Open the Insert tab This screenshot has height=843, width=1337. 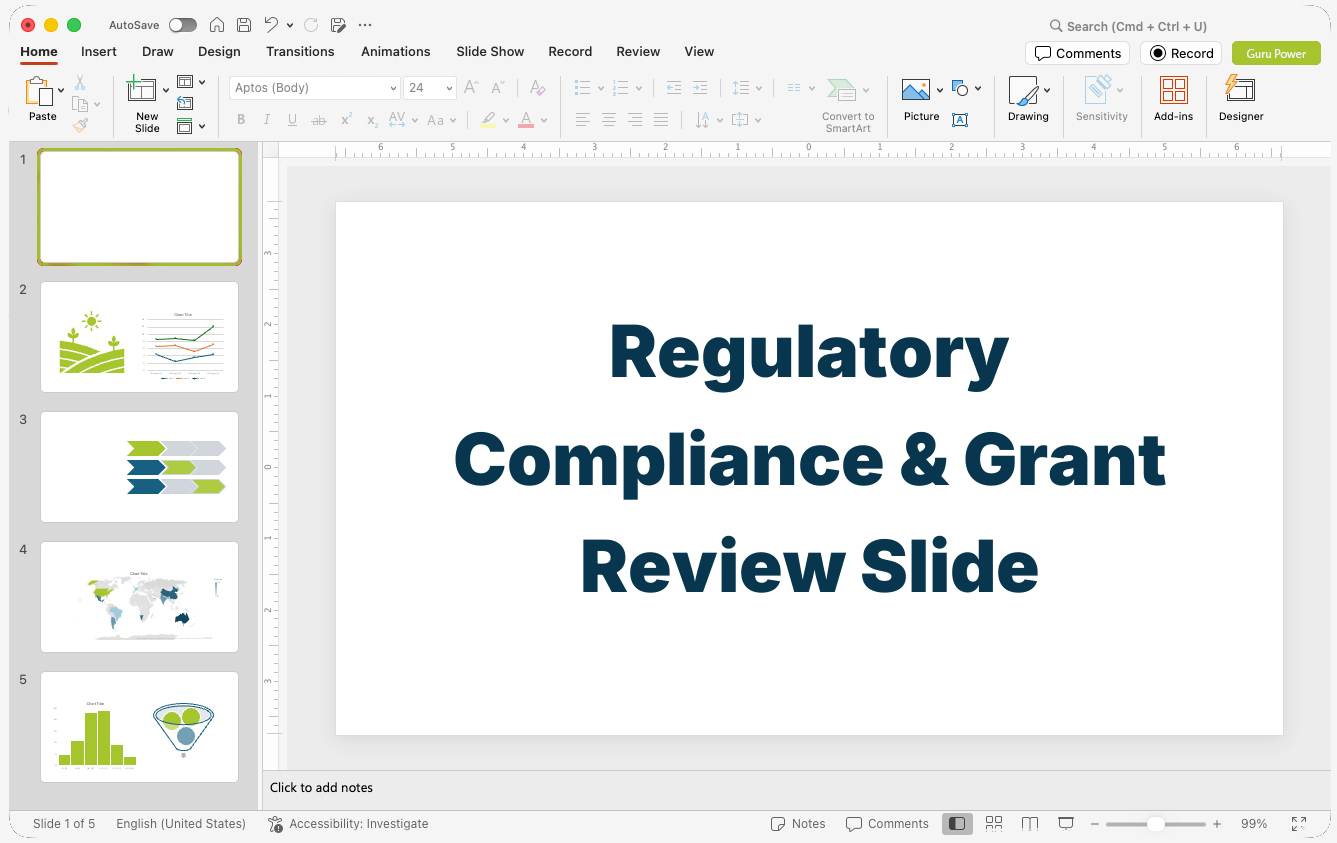(99, 52)
